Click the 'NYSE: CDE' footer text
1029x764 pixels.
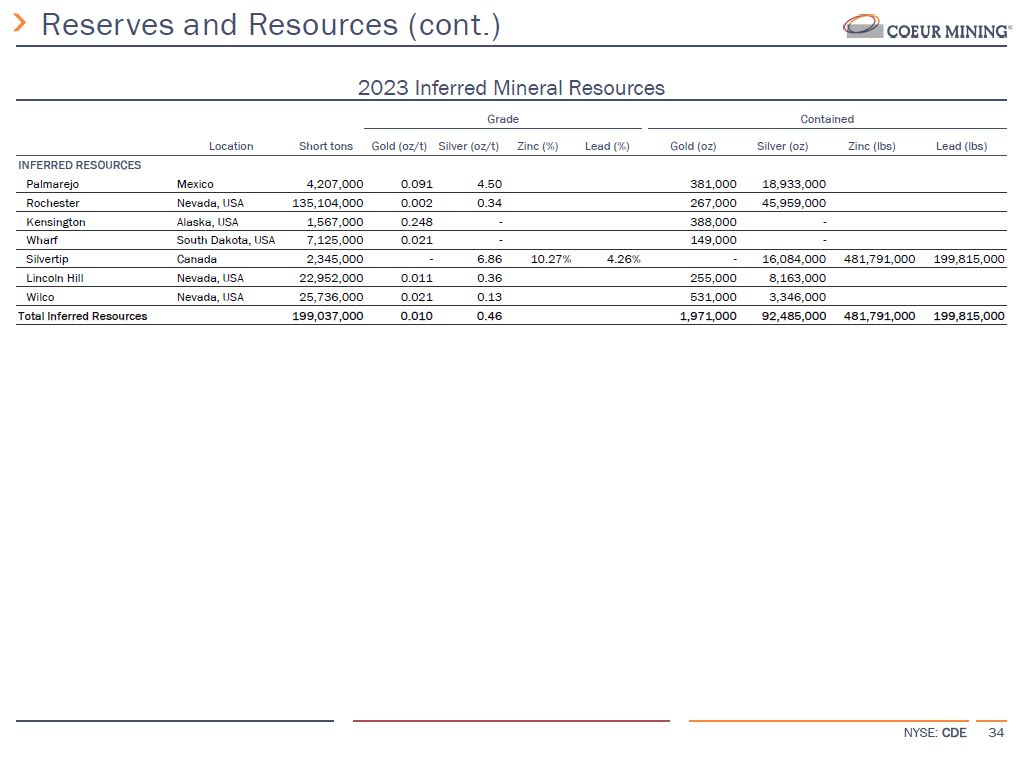tap(935, 733)
